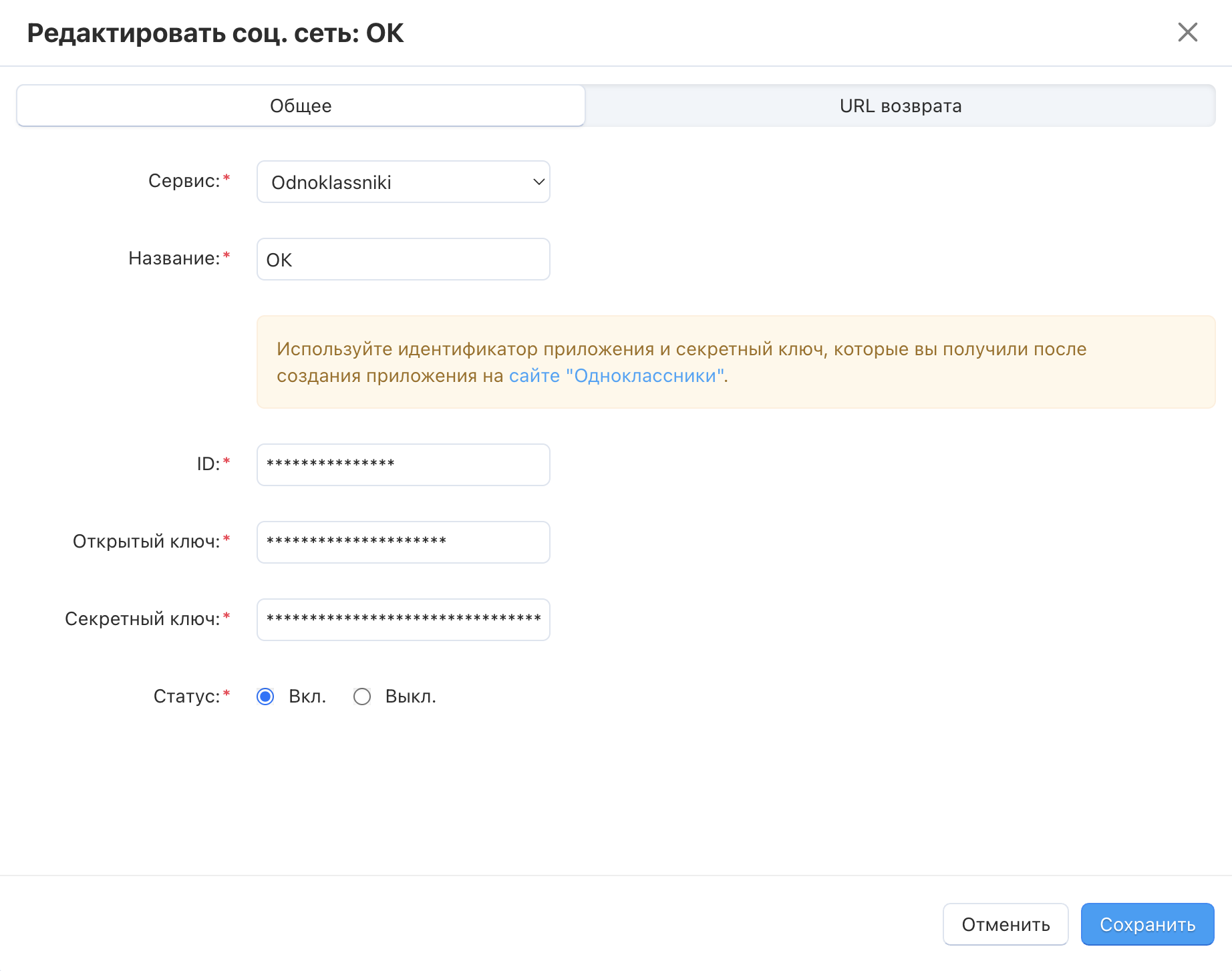Switch to the Общее tab

point(301,106)
